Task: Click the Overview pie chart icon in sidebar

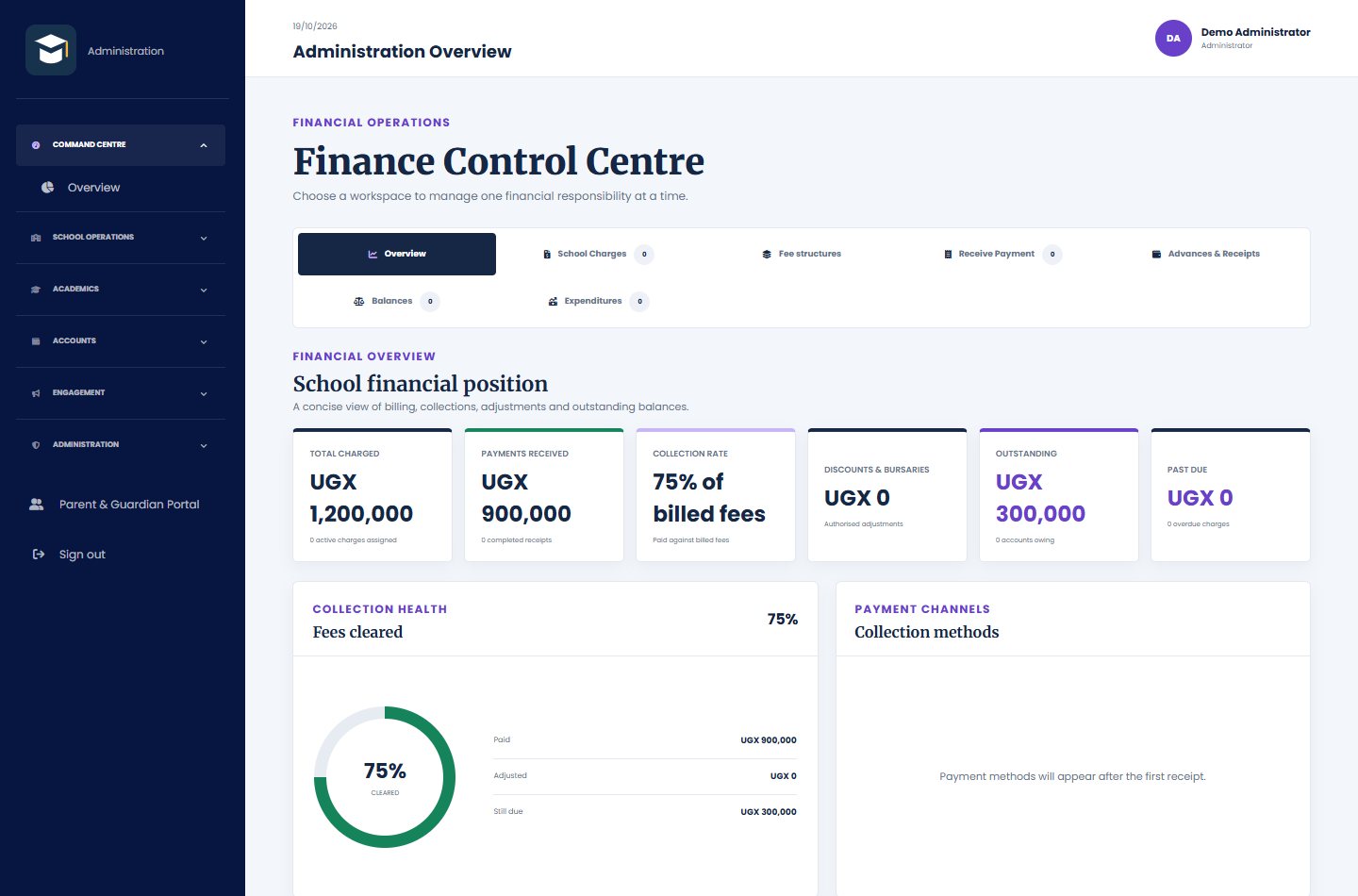Action: coord(47,188)
